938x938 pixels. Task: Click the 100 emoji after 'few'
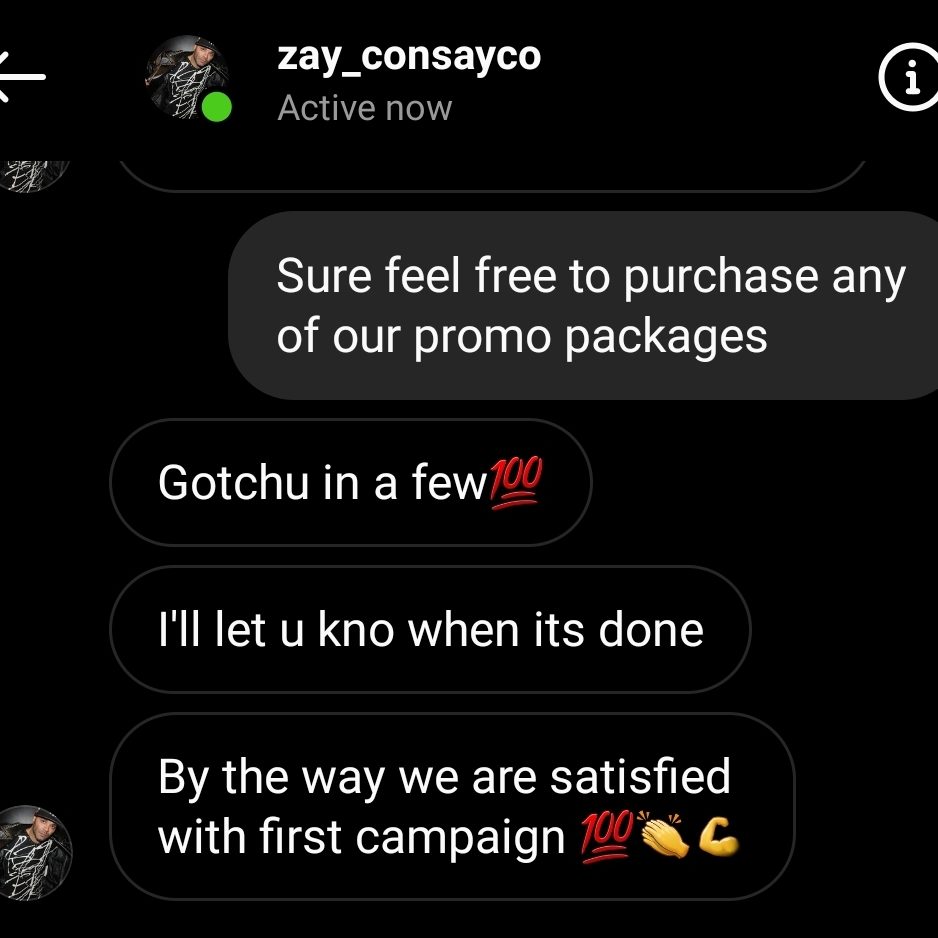point(516,483)
